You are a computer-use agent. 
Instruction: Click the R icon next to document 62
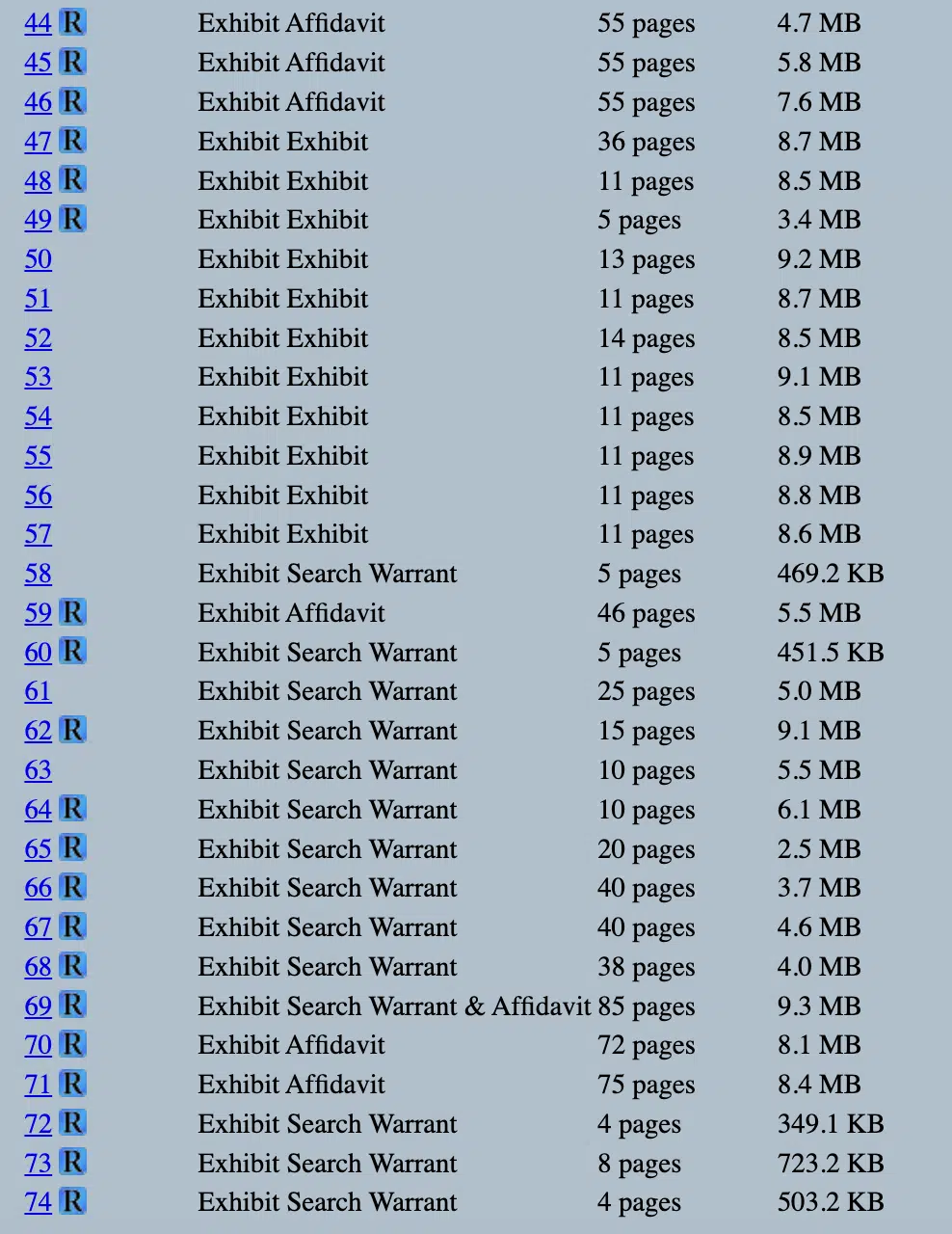pyautogui.click(x=73, y=730)
